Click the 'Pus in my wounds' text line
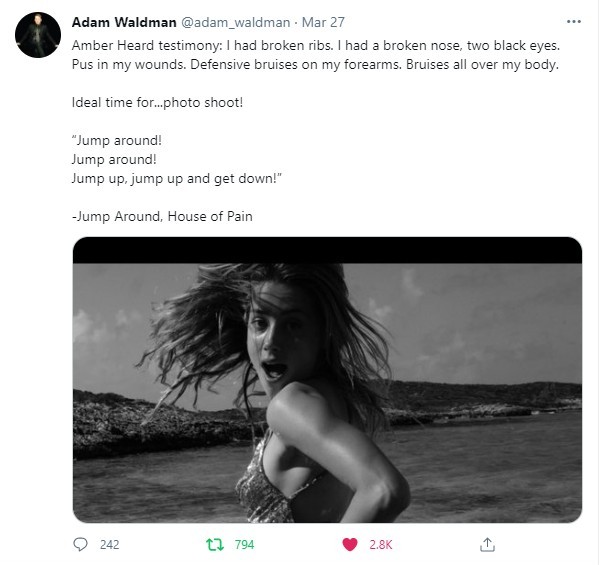 (315, 65)
